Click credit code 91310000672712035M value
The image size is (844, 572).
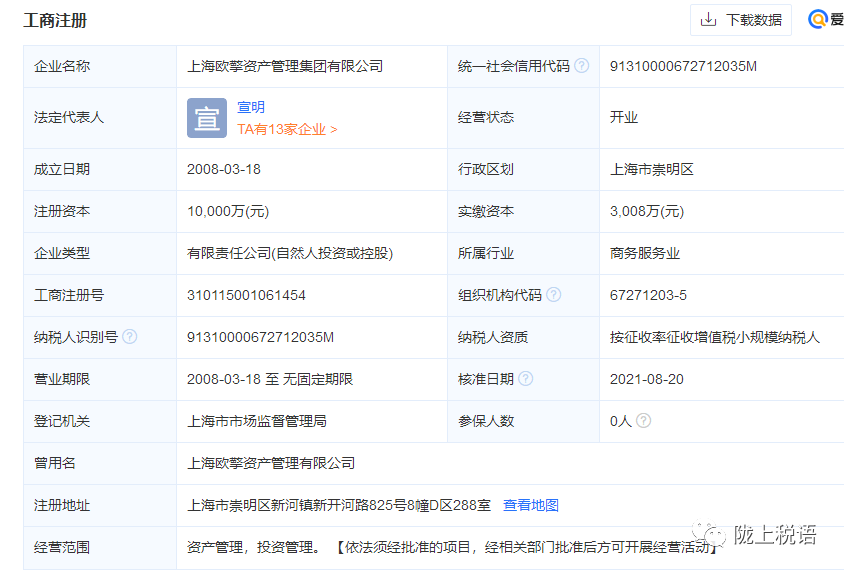[x=683, y=66]
